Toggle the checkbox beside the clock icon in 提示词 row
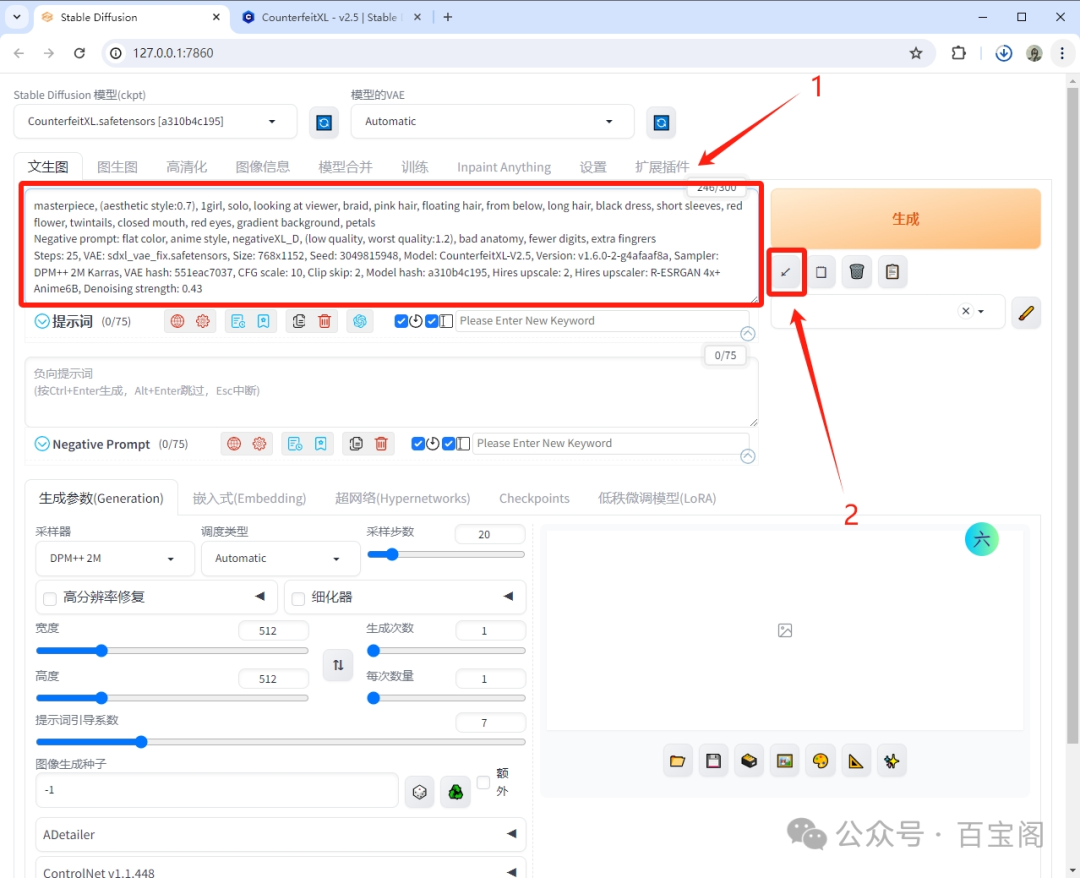Screen dimensions: 1080x878 tap(402, 321)
